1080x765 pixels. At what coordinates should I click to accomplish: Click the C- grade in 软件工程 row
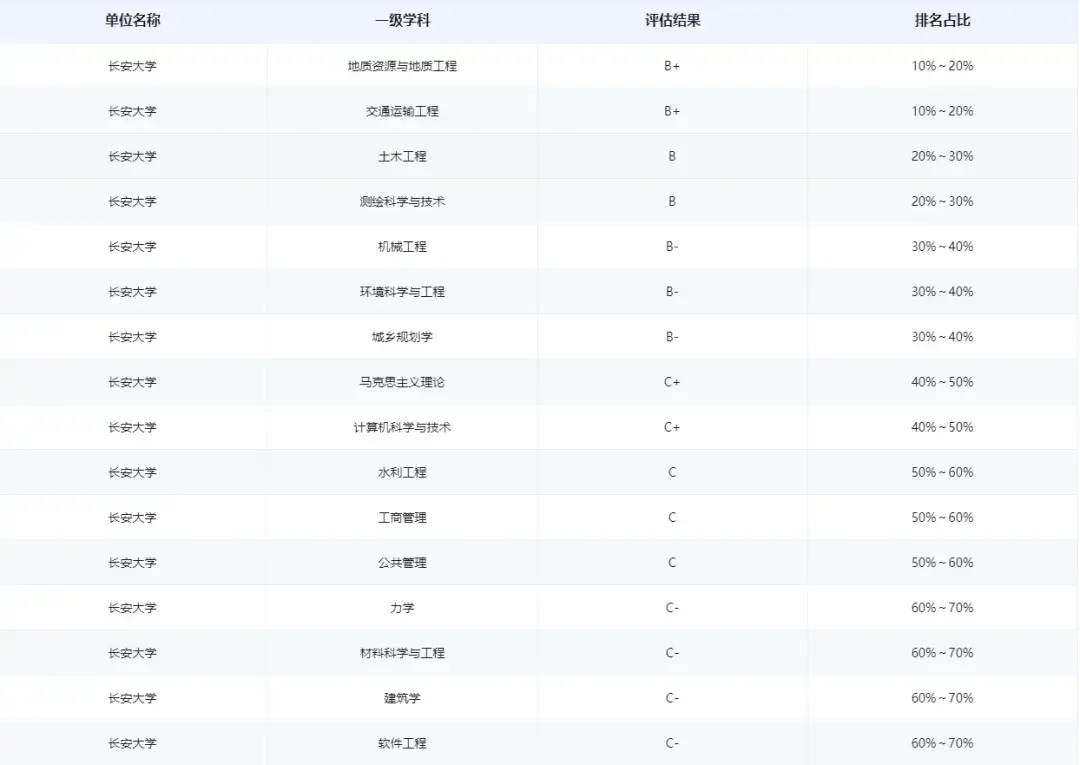pyautogui.click(x=672, y=744)
